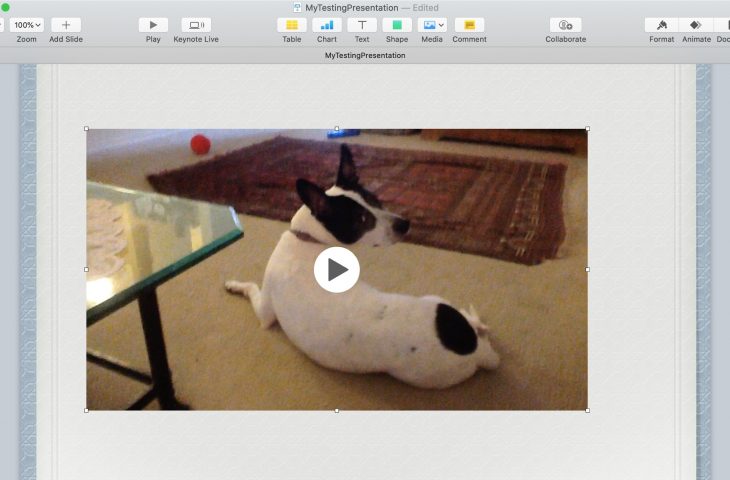This screenshot has width=730, height=480.
Task: Open the Shape picker
Action: tap(397, 25)
